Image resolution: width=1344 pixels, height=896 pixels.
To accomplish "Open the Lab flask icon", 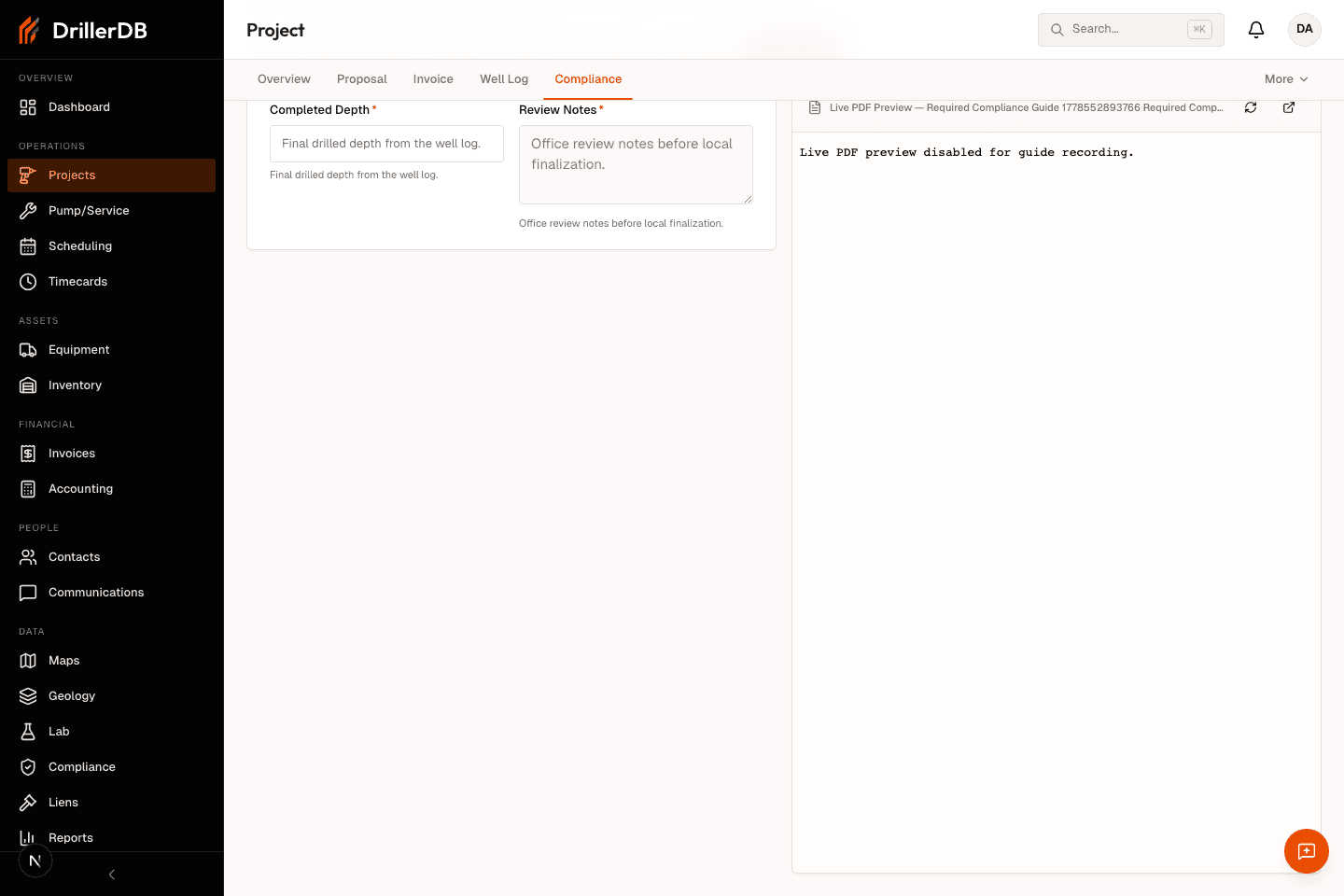I will 28,732.
